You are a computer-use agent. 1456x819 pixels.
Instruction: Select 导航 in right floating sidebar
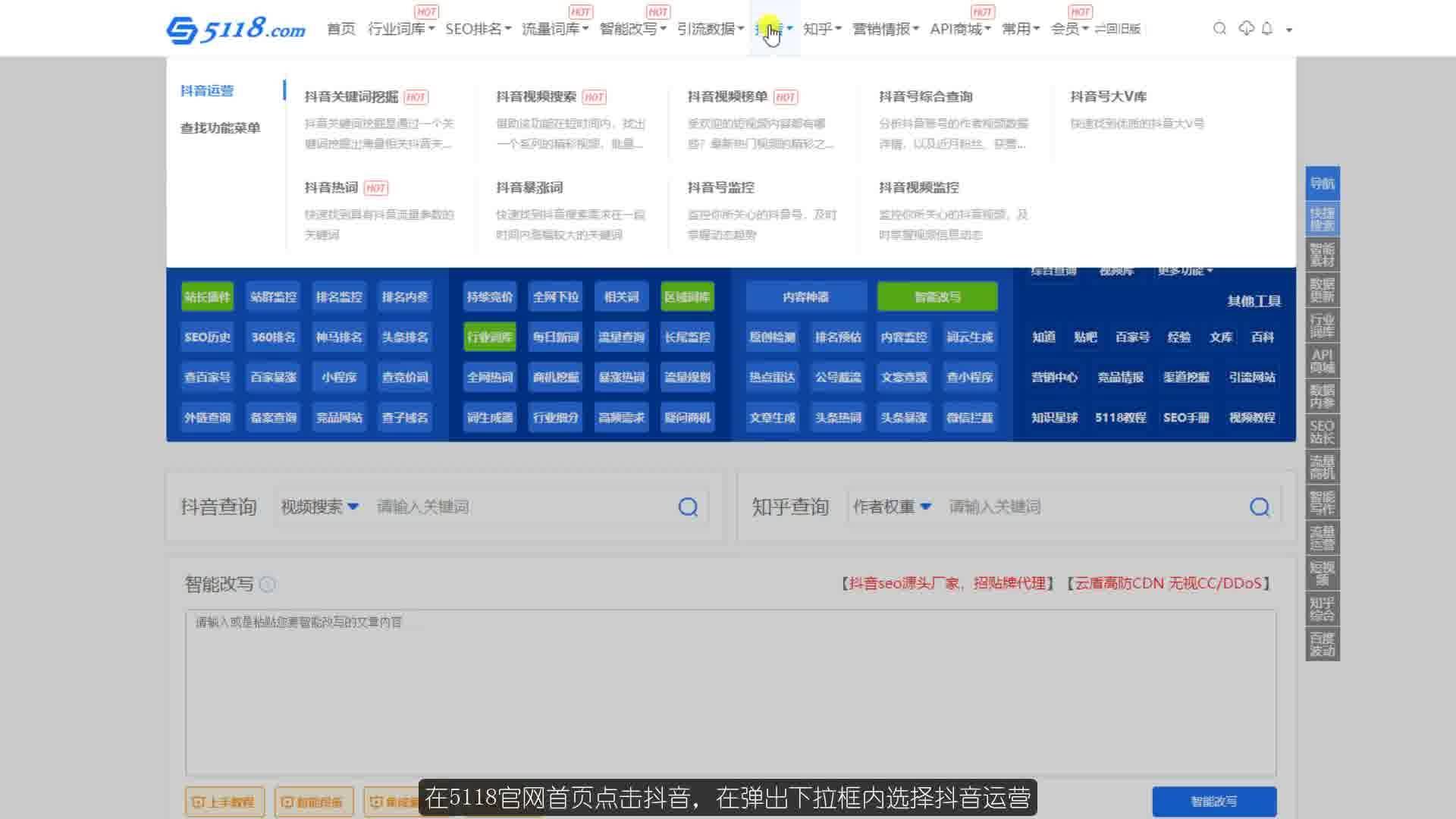point(1323,184)
